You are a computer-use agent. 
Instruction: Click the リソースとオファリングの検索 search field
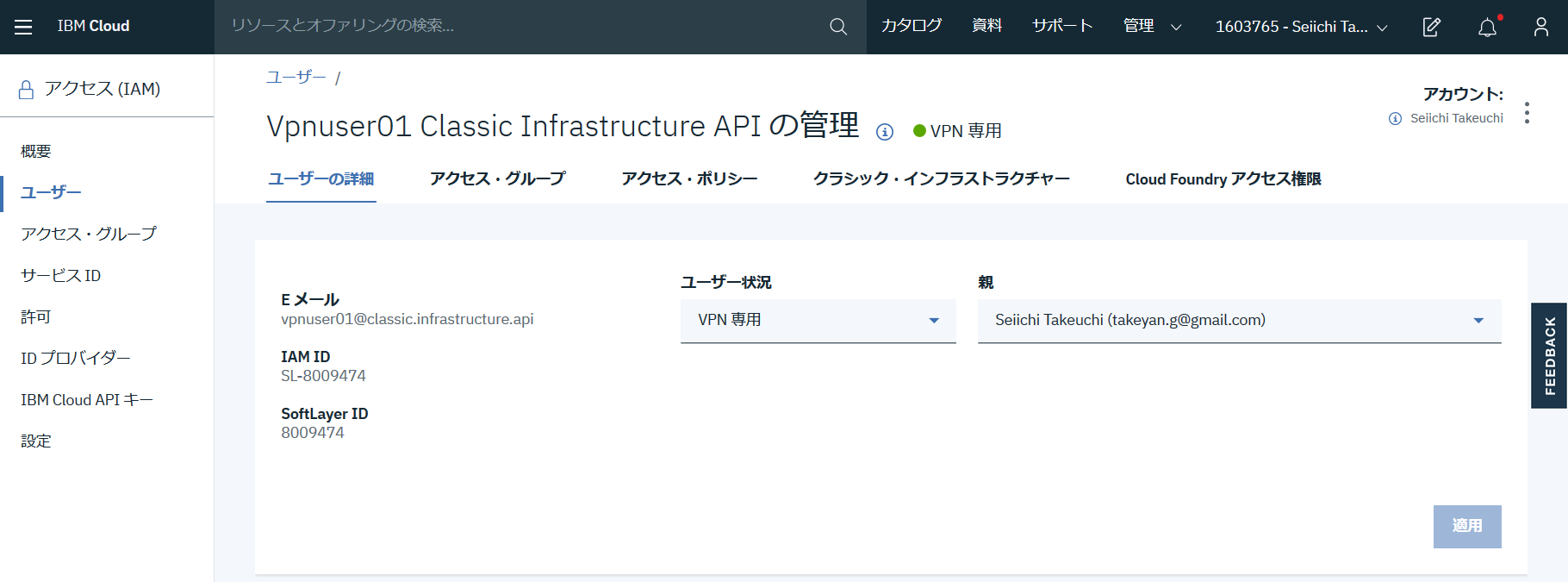point(521,27)
